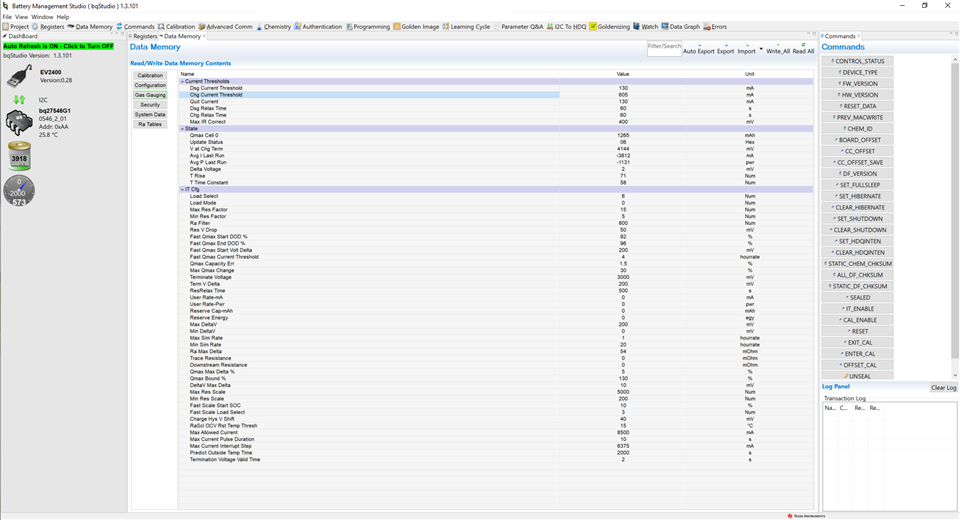Select the DashBoard panel tab
This screenshot has width=960, height=520.
pyautogui.click(x=21, y=36)
